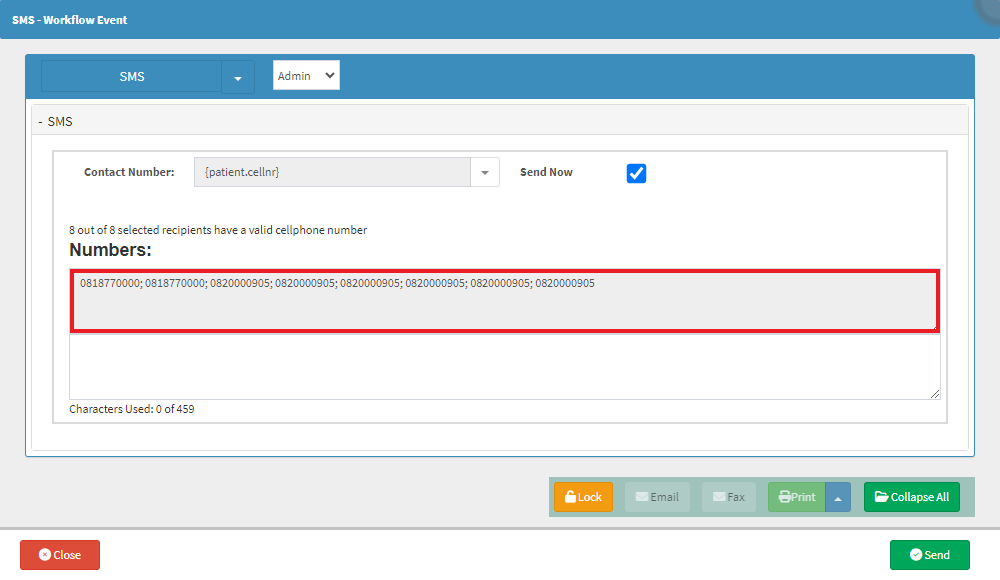Open the SMS template dropdown arrow

[238, 77]
